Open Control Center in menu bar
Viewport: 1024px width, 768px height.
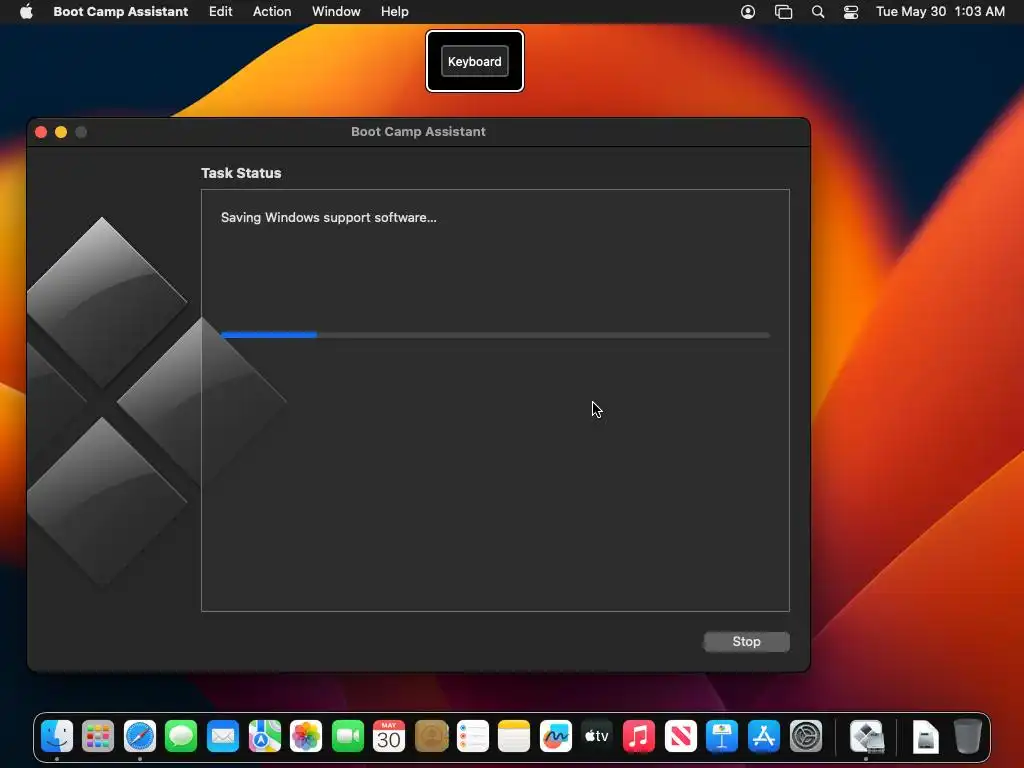point(851,12)
